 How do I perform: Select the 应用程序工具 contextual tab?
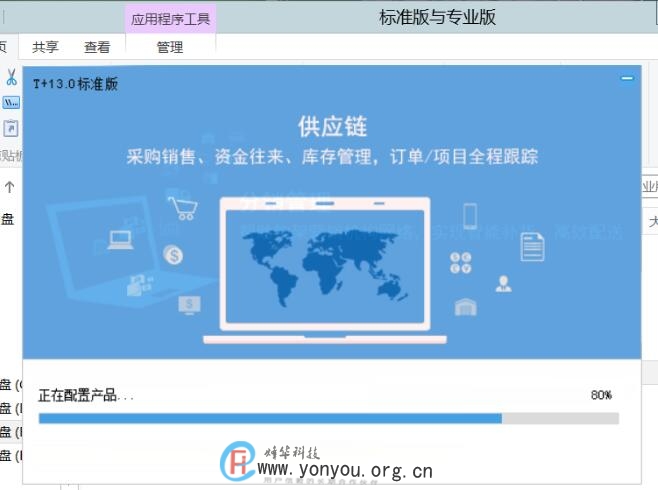(170, 19)
